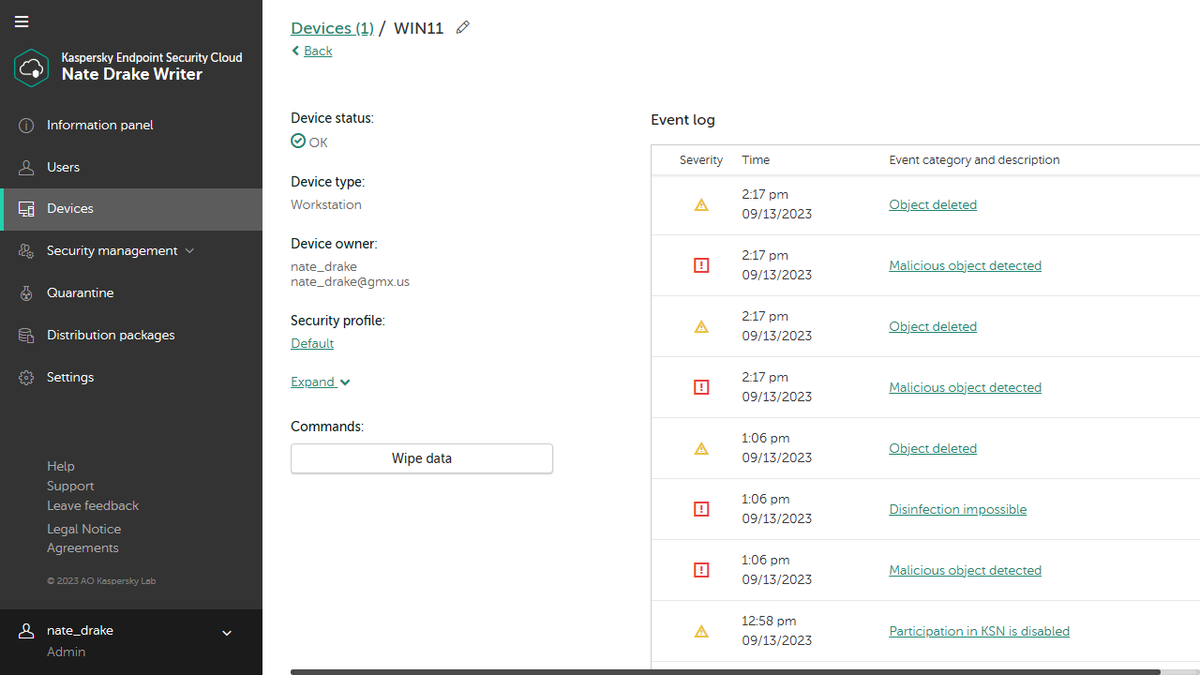1200x675 pixels.
Task: Click the critical severity icon beside Malicious object detected
Action: 701,265
